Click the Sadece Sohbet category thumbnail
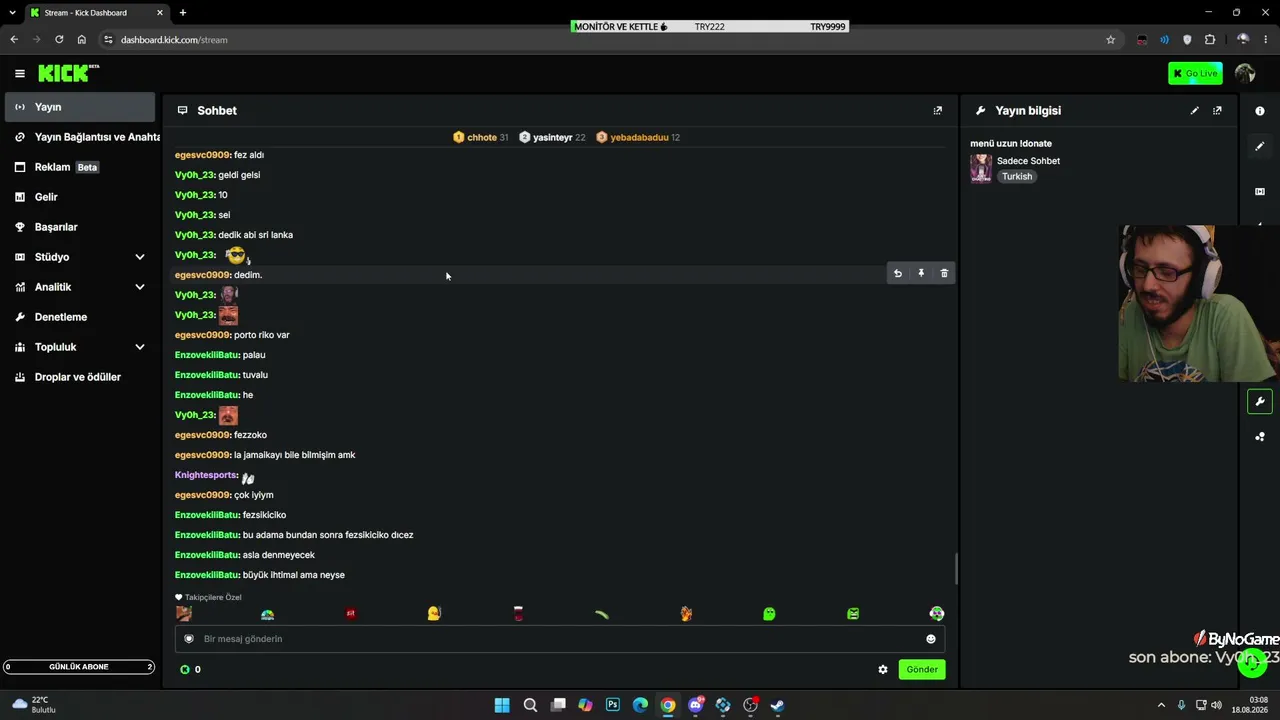 tap(981, 169)
